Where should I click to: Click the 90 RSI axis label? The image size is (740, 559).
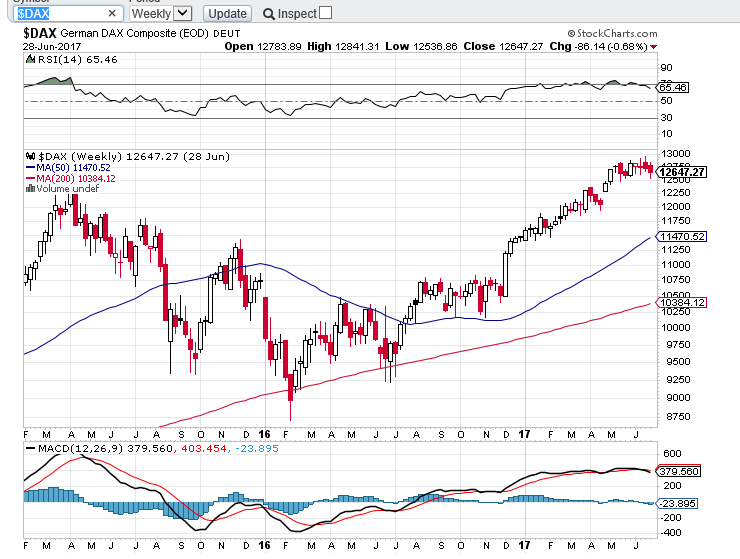667,68
